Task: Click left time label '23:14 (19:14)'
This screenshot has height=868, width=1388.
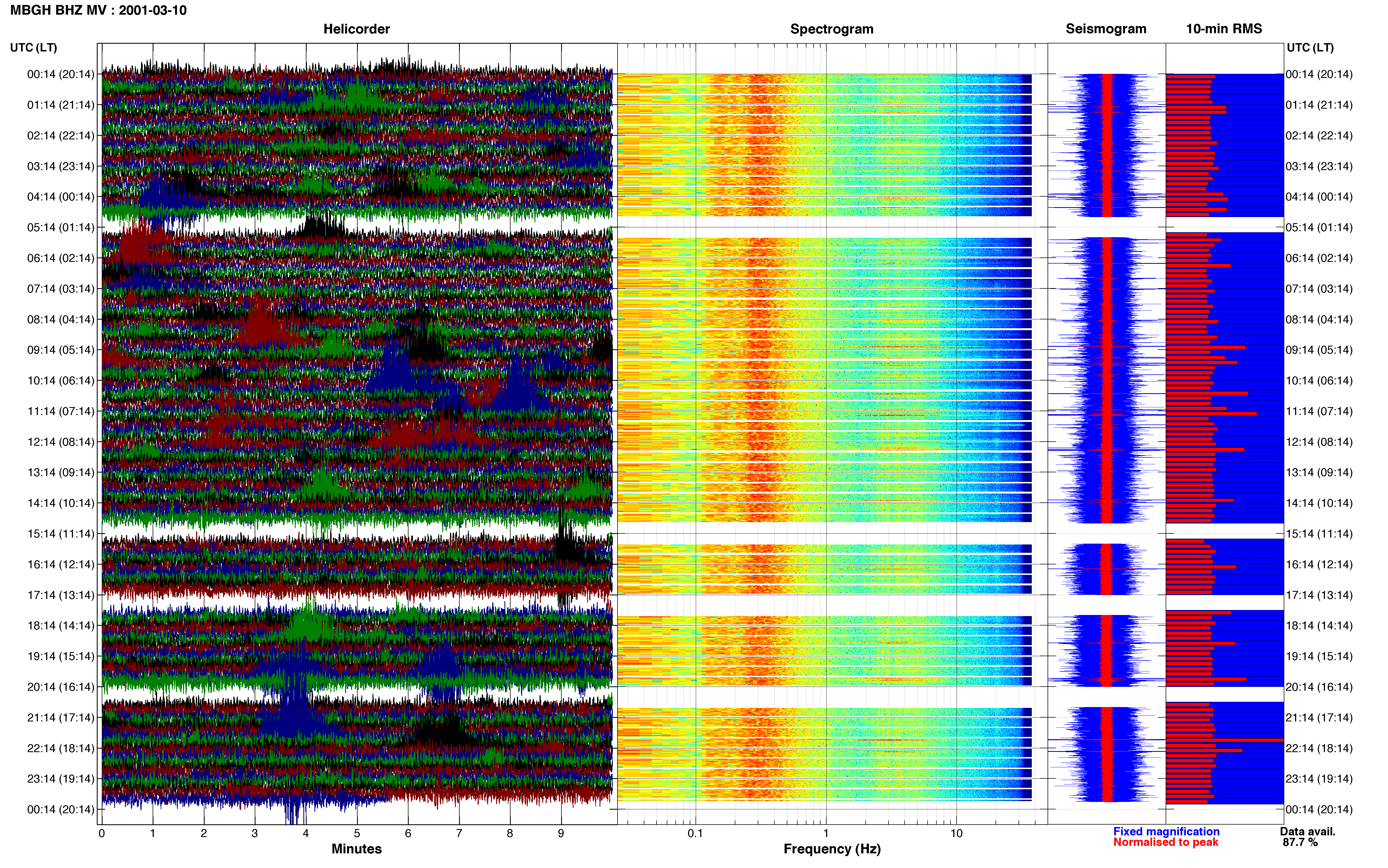Action: [x=61, y=778]
